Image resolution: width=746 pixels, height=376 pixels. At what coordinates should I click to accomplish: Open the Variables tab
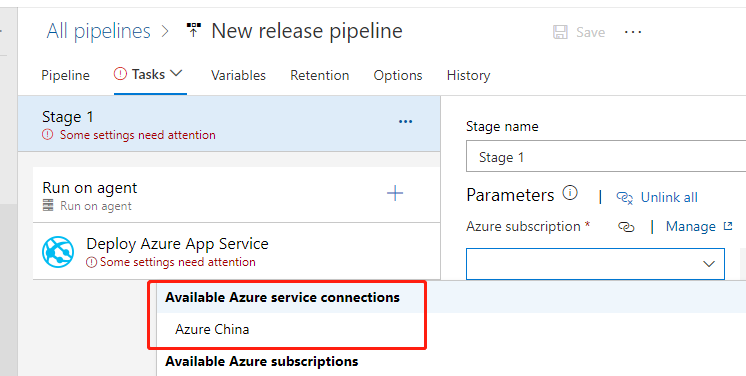coord(238,75)
